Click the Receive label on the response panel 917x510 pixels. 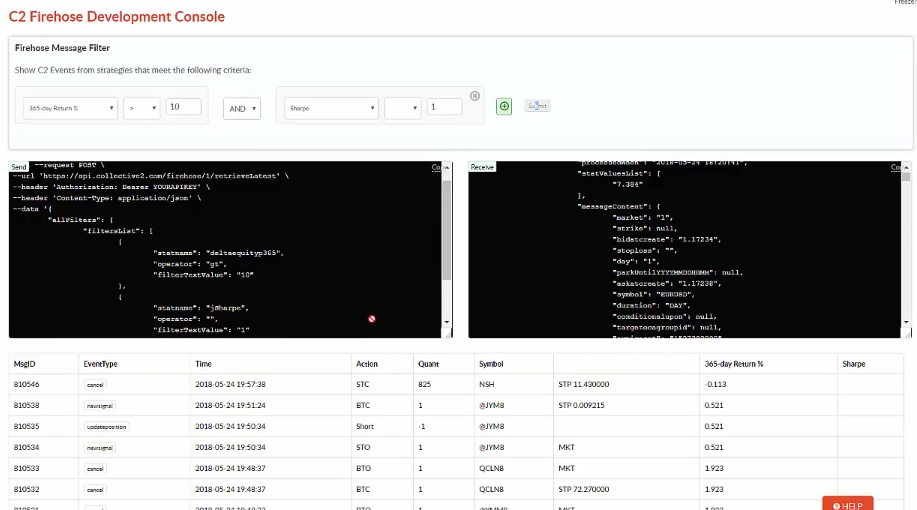(482, 167)
